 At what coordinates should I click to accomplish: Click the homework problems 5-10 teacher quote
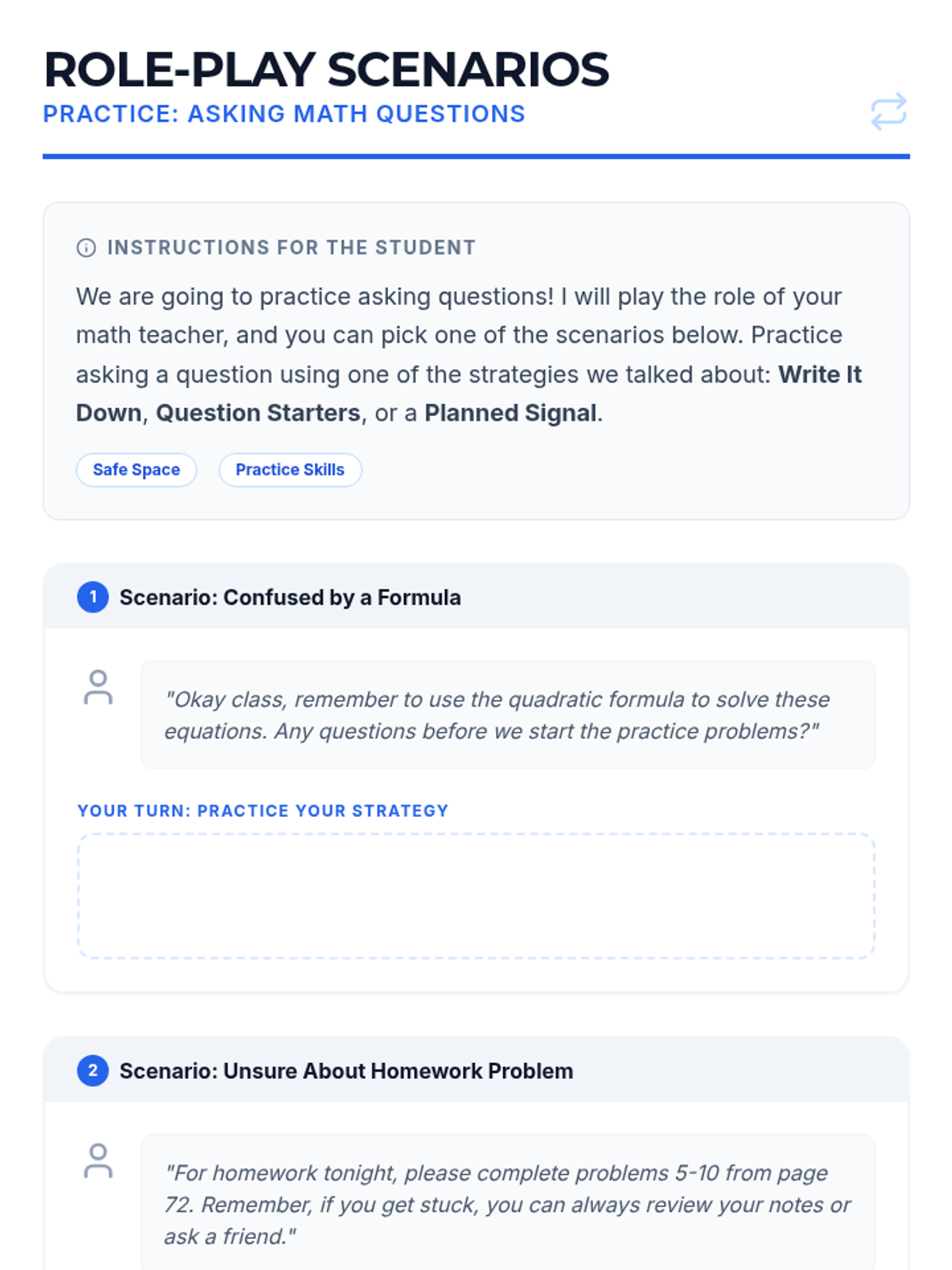(508, 1204)
